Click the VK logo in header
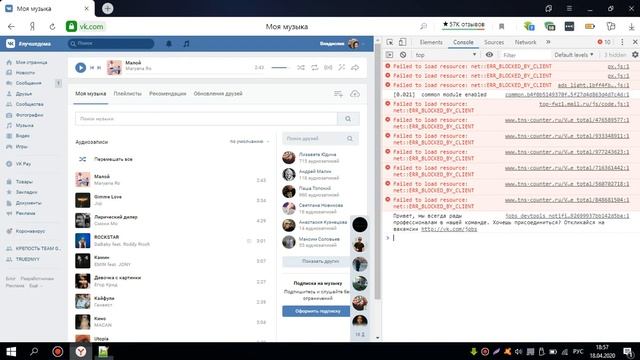 10,44
